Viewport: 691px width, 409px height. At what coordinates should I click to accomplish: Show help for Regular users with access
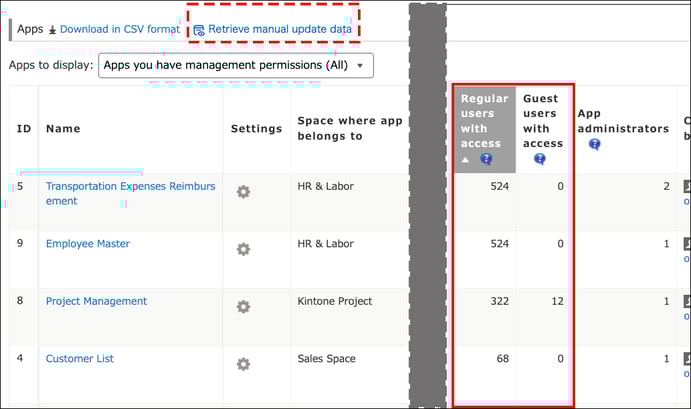point(486,159)
